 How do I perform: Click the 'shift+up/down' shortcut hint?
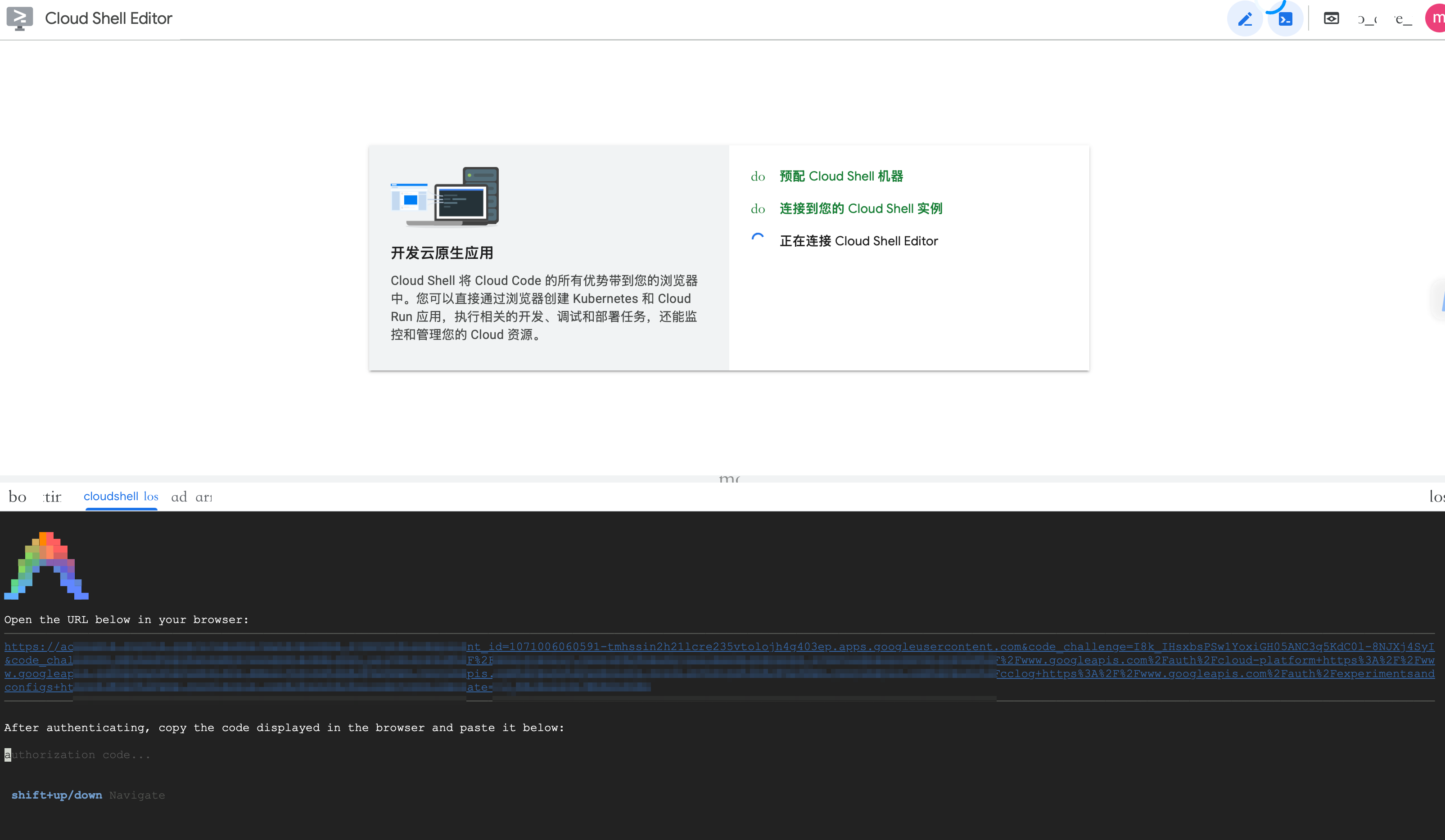point(57,795)
